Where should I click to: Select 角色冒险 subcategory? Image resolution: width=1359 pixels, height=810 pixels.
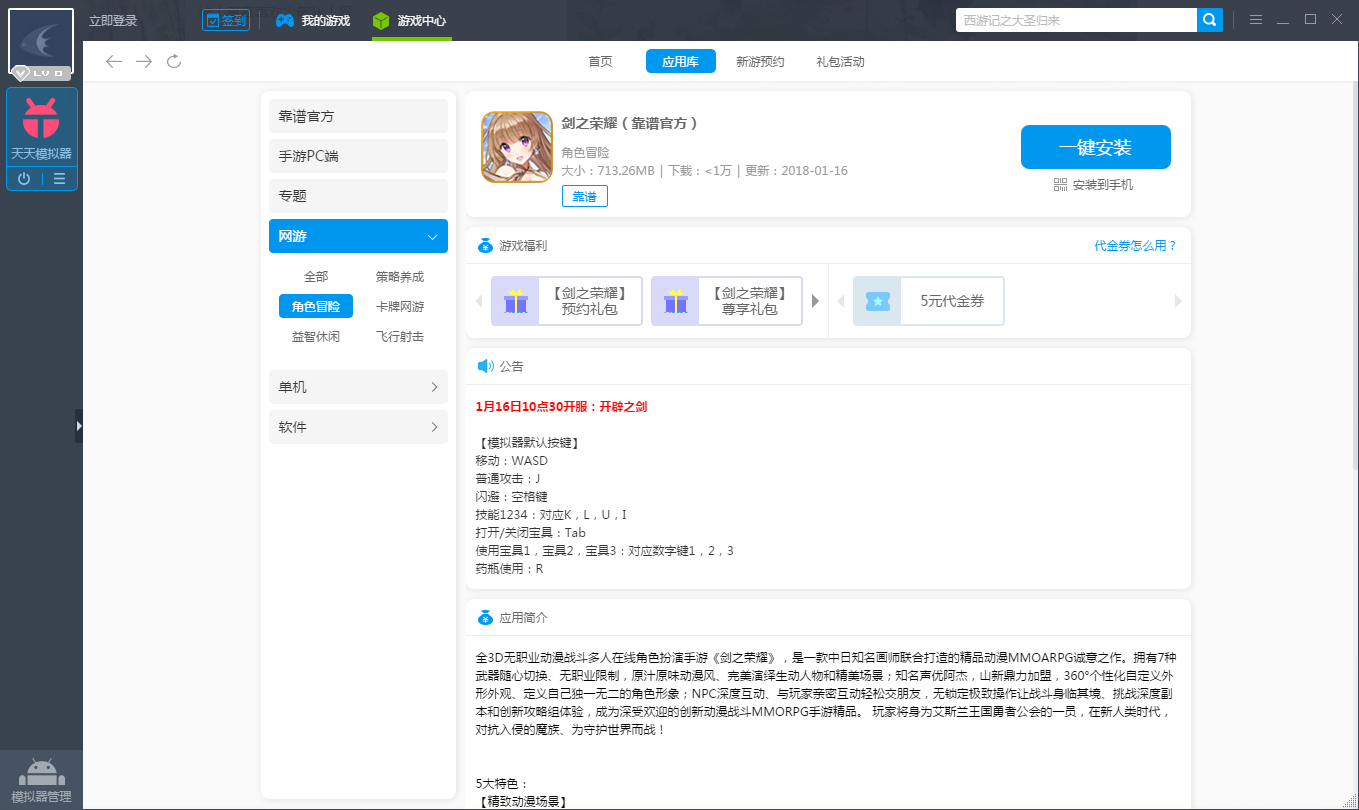pyautogui.click(x=316, y=307)
